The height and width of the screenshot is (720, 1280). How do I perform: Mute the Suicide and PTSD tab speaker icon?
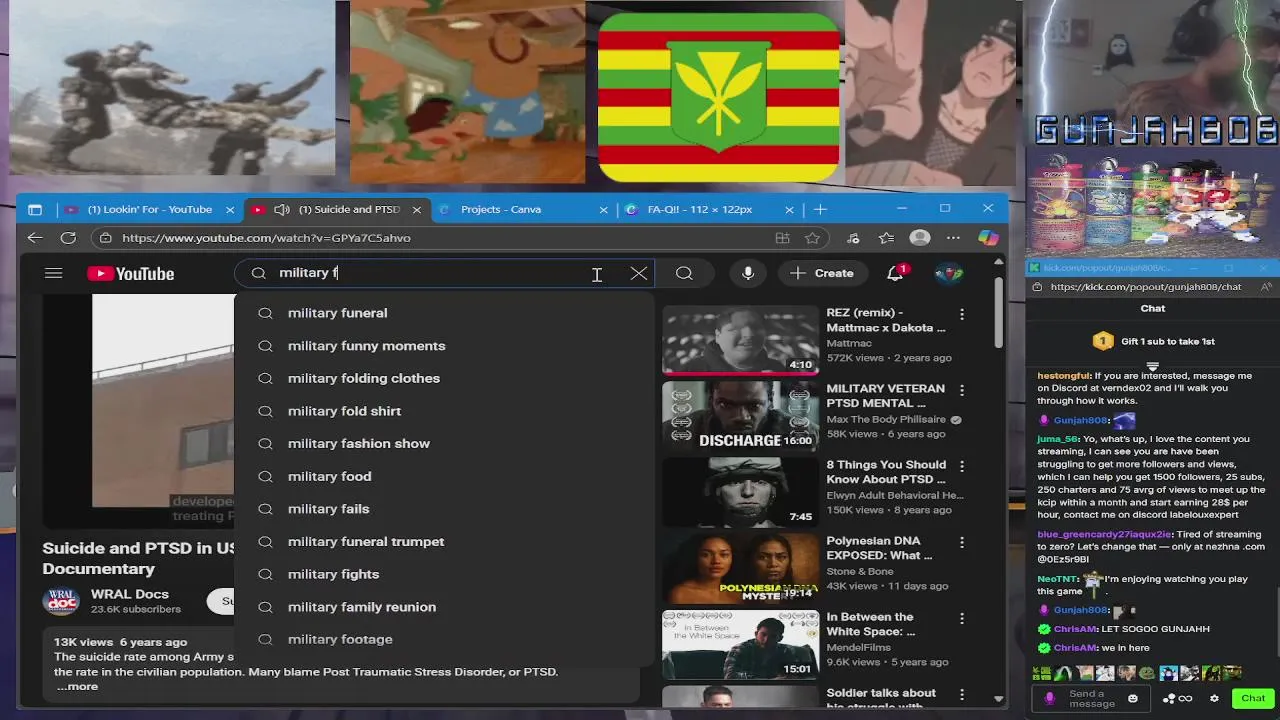[282, 210]
